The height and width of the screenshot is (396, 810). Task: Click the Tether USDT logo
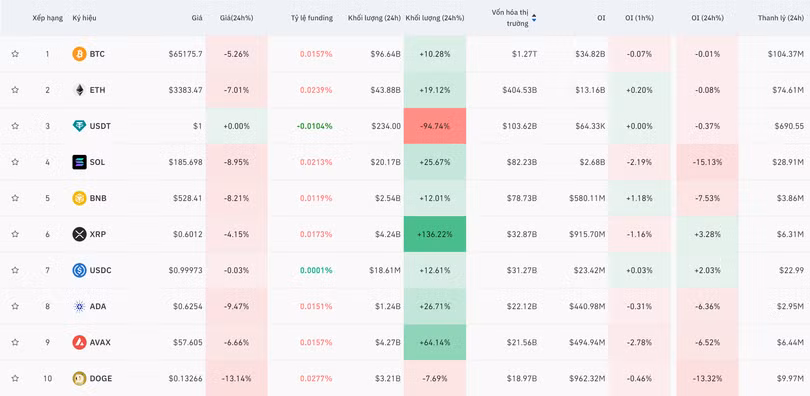pyautogui.click(x=79, y=126)
